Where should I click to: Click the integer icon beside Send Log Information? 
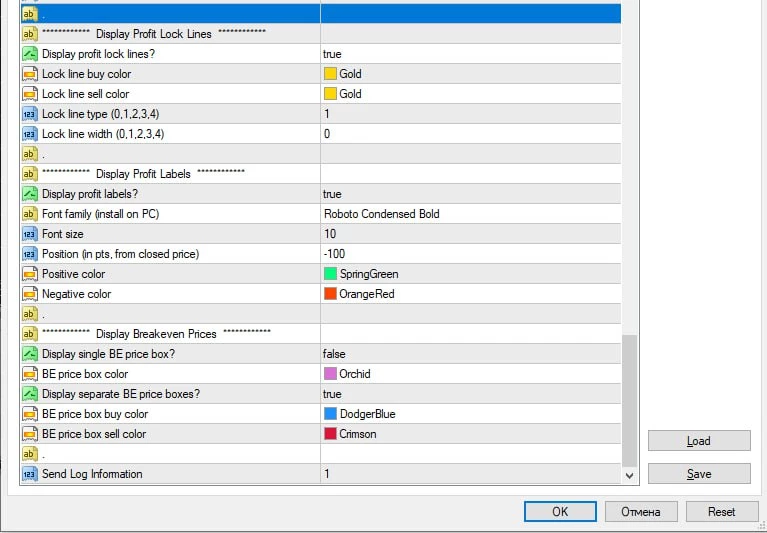30,474
